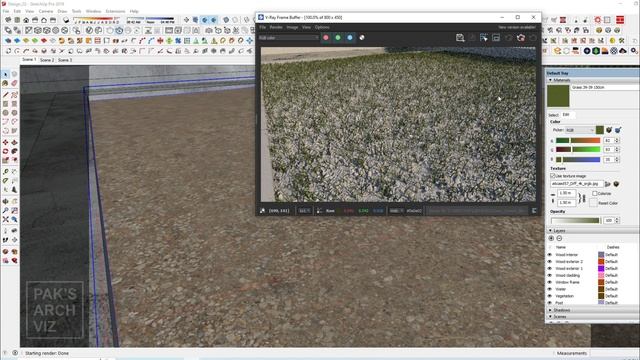
Task: Click the Measurements input box
Action: [x=614, y=353]
